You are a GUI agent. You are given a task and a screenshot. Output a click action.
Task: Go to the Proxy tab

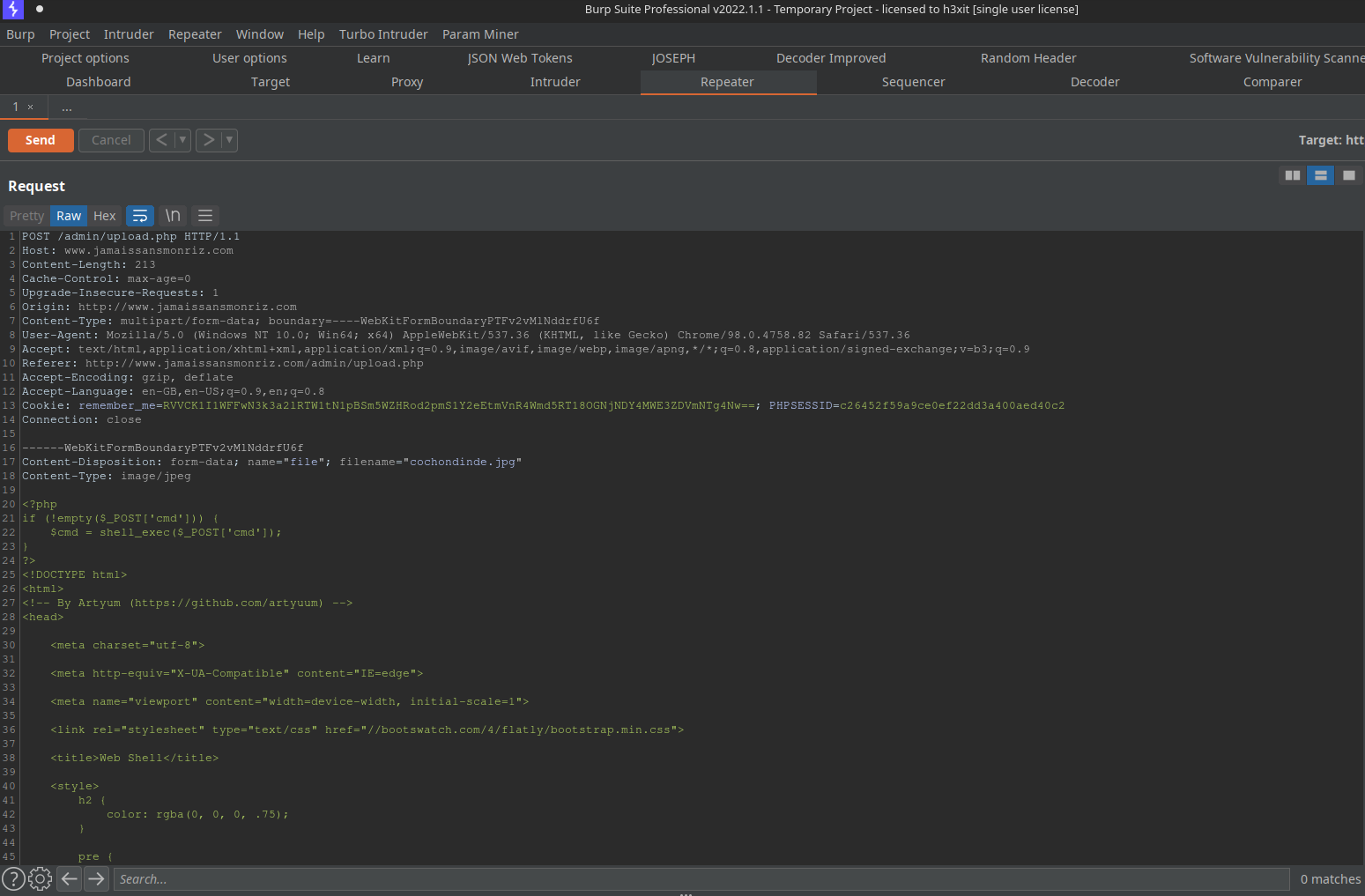407,82
